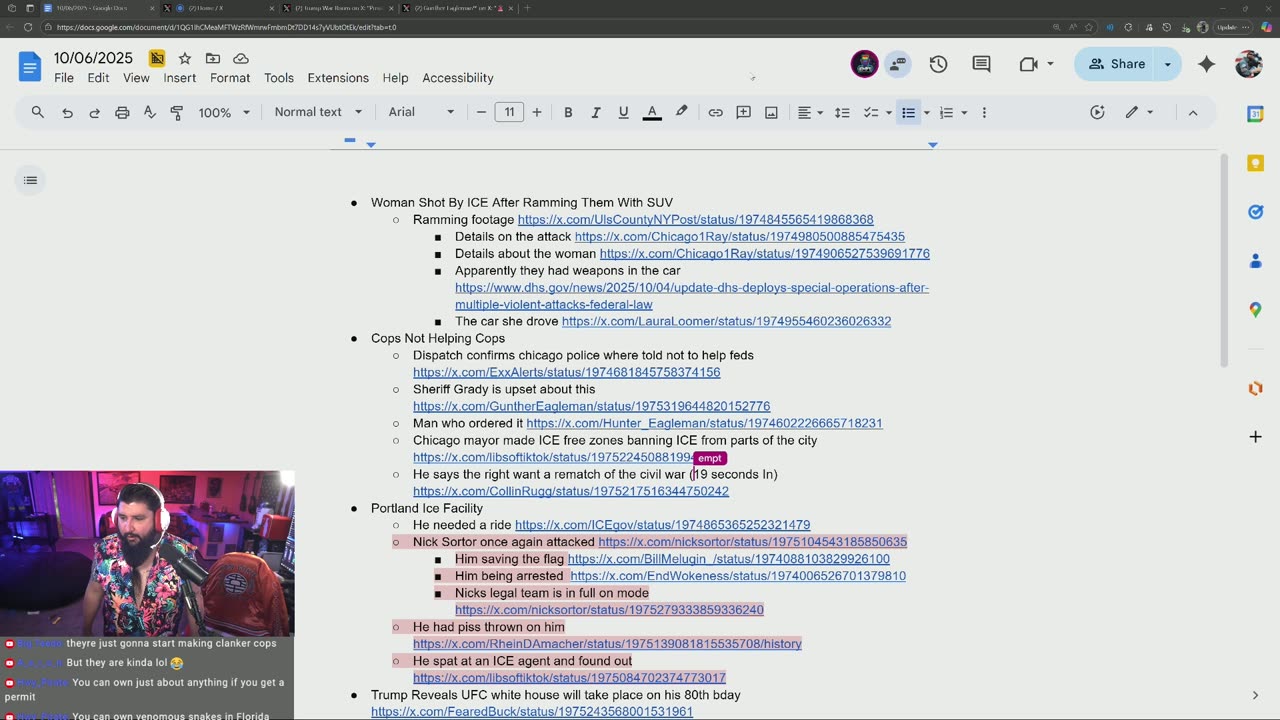Image resolution: width=1280 pixels, height=720 pixels.
Task: Open the comments panel icon
Action: (981, 64)
